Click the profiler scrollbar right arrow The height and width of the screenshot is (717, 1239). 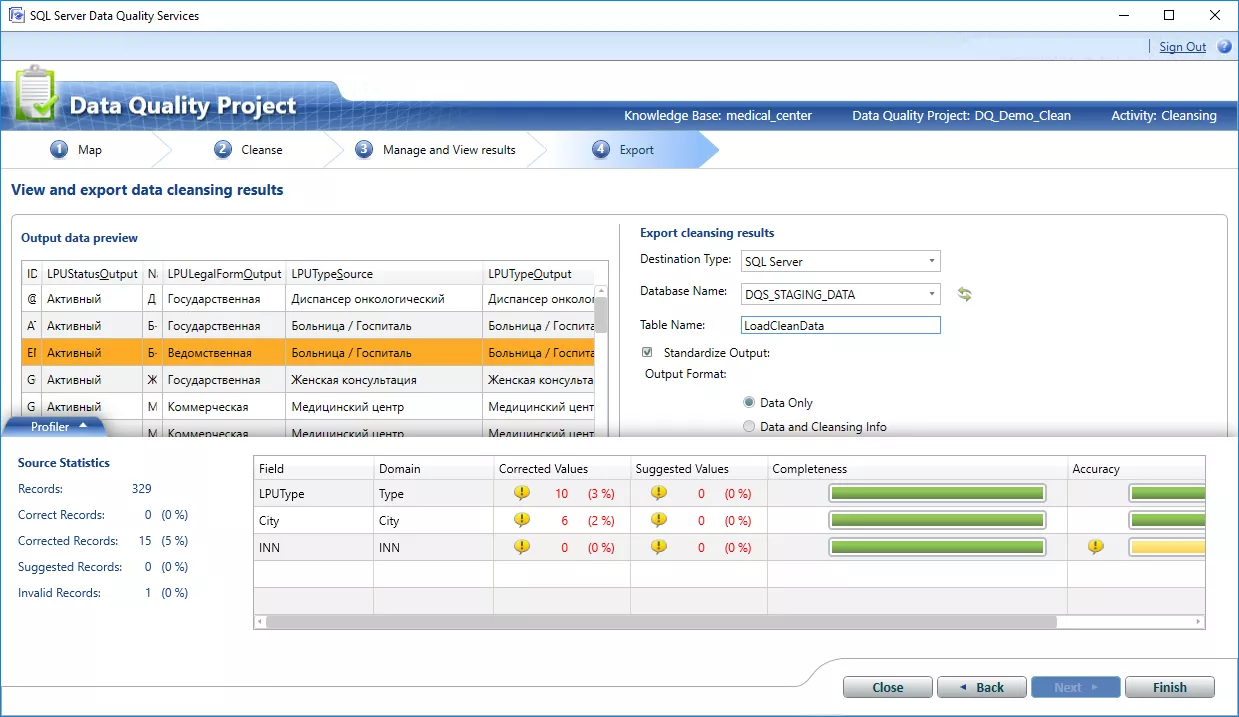coord(1199,621)
